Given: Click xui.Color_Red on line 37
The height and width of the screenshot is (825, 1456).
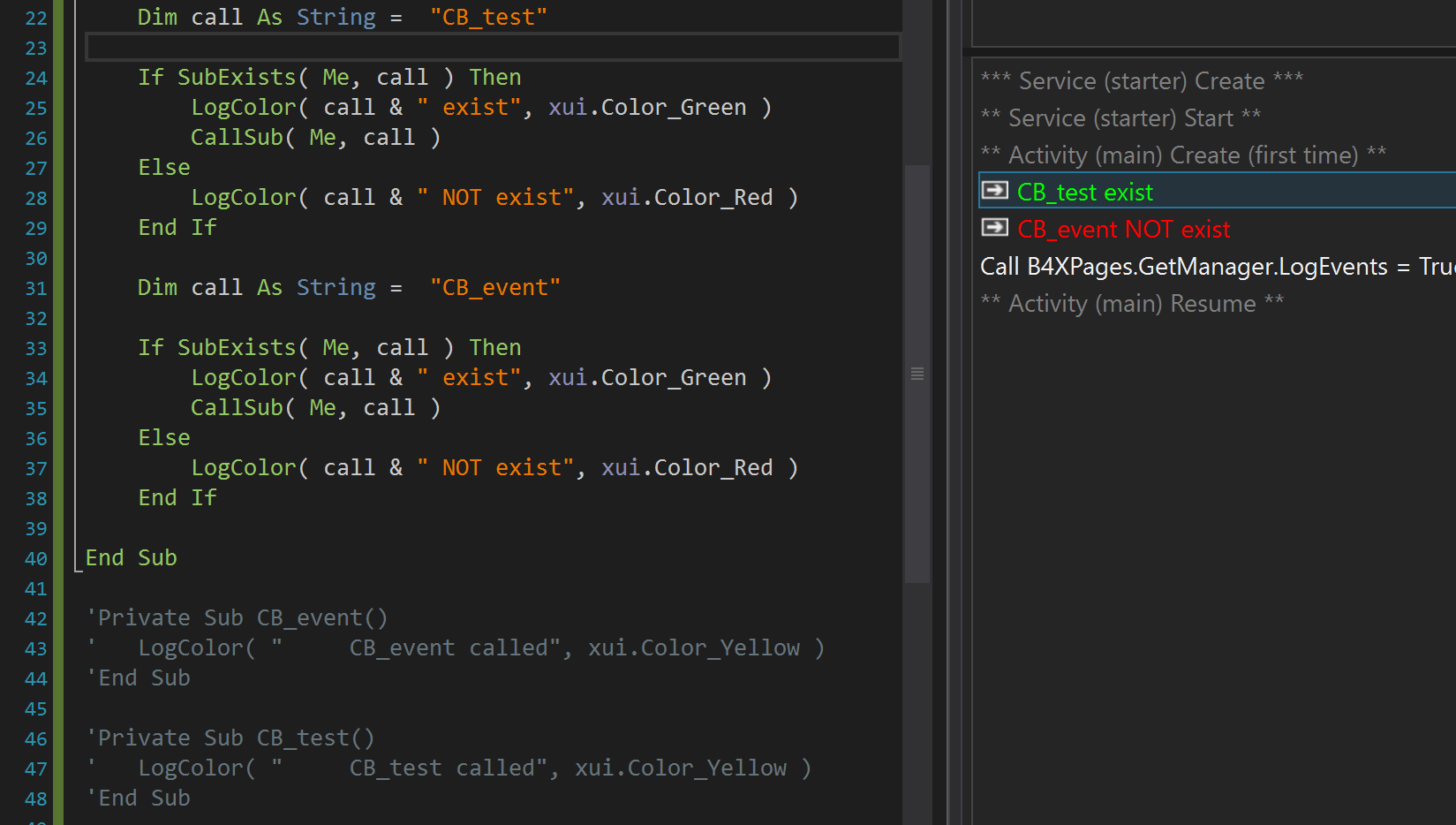Looking at the screenshot, I should [x=687, y=467].
